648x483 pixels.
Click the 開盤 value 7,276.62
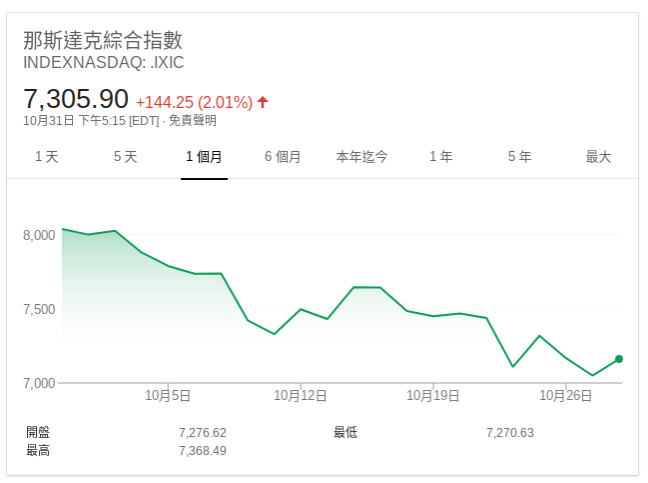[x=202, y=433]
